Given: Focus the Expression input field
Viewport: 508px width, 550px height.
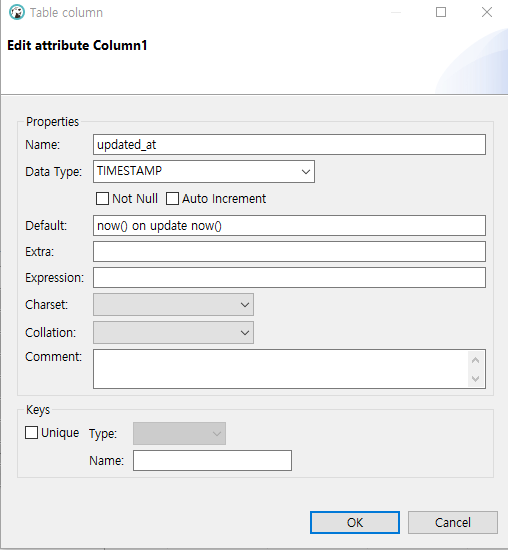Looking at the screenshot, I should coord(289,278).
